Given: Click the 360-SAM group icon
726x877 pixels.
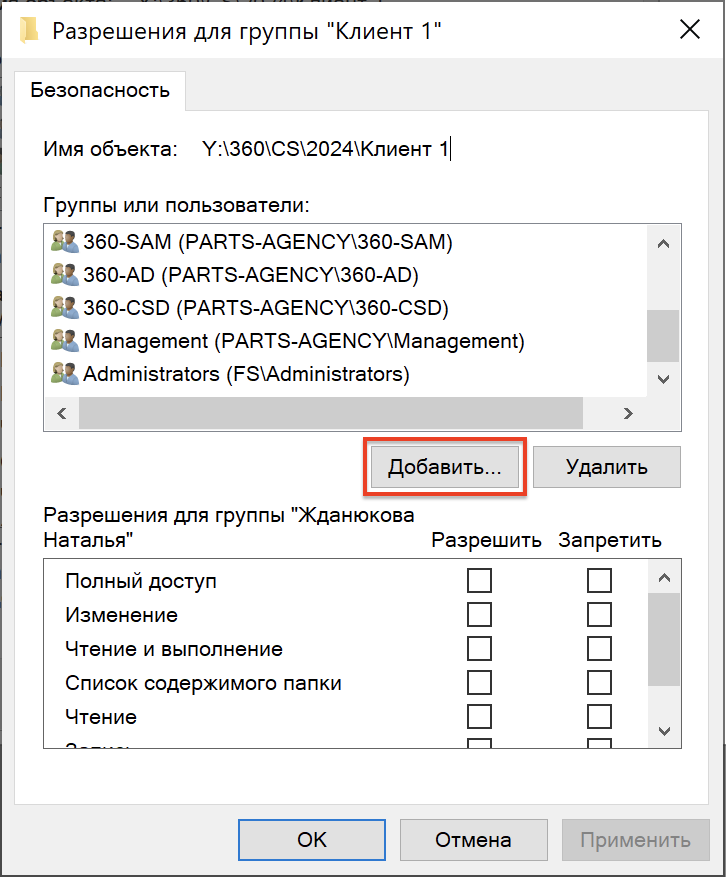Looking at the screenshot, I should [x=64, y=241].
